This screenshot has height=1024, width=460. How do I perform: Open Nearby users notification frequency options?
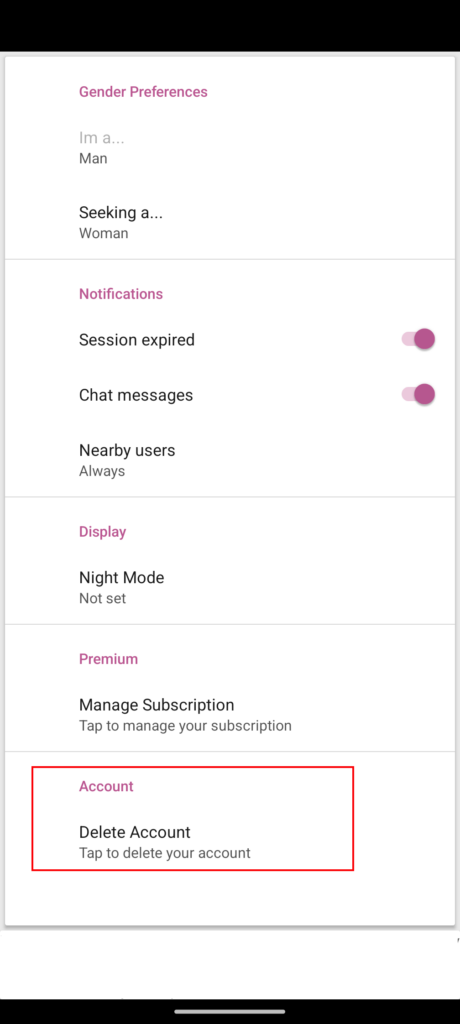(x=230, y=460)
